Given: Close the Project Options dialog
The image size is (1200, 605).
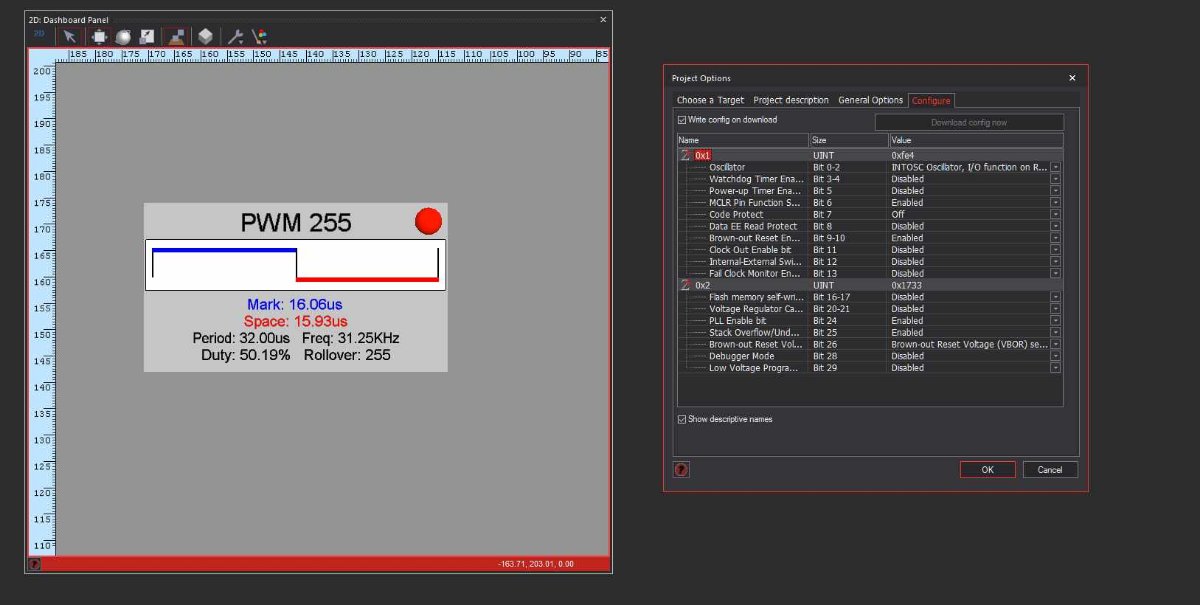Looking at the screenshot, I should click(1072, 78).
